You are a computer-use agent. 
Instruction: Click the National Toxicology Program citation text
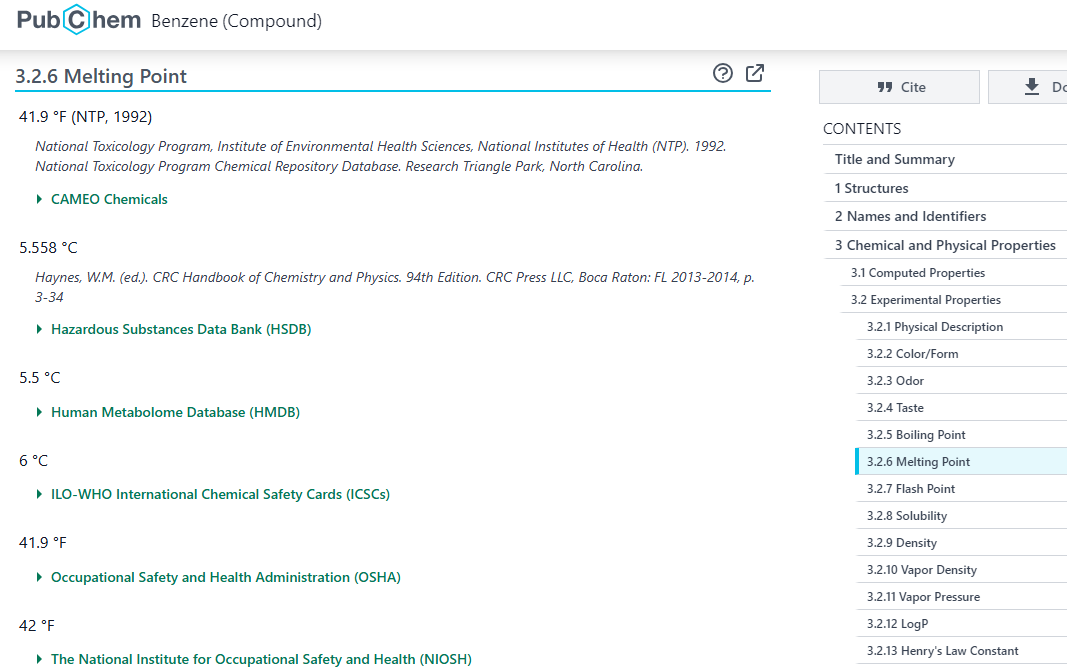point(380,157)
